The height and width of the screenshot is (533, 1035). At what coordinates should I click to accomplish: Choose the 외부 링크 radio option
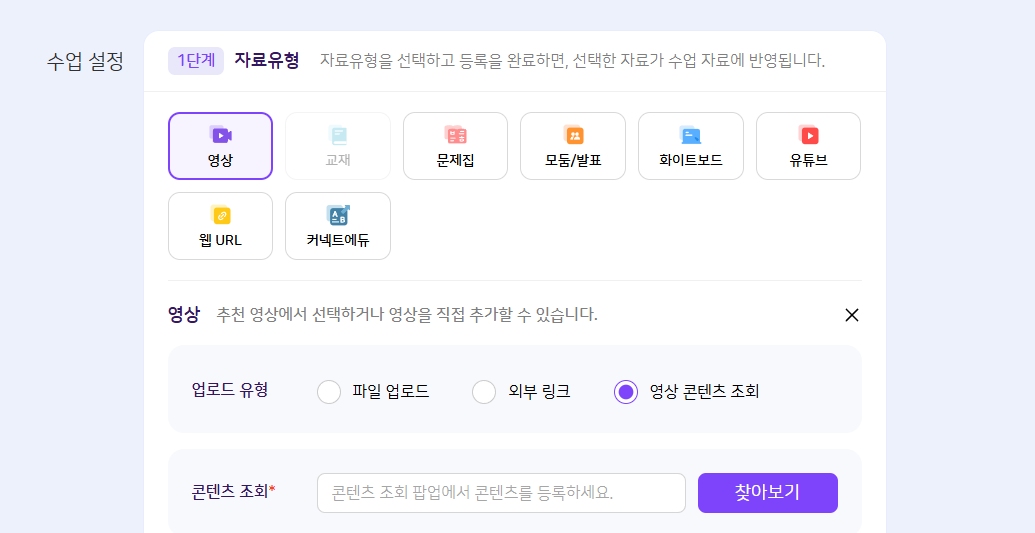484,392
